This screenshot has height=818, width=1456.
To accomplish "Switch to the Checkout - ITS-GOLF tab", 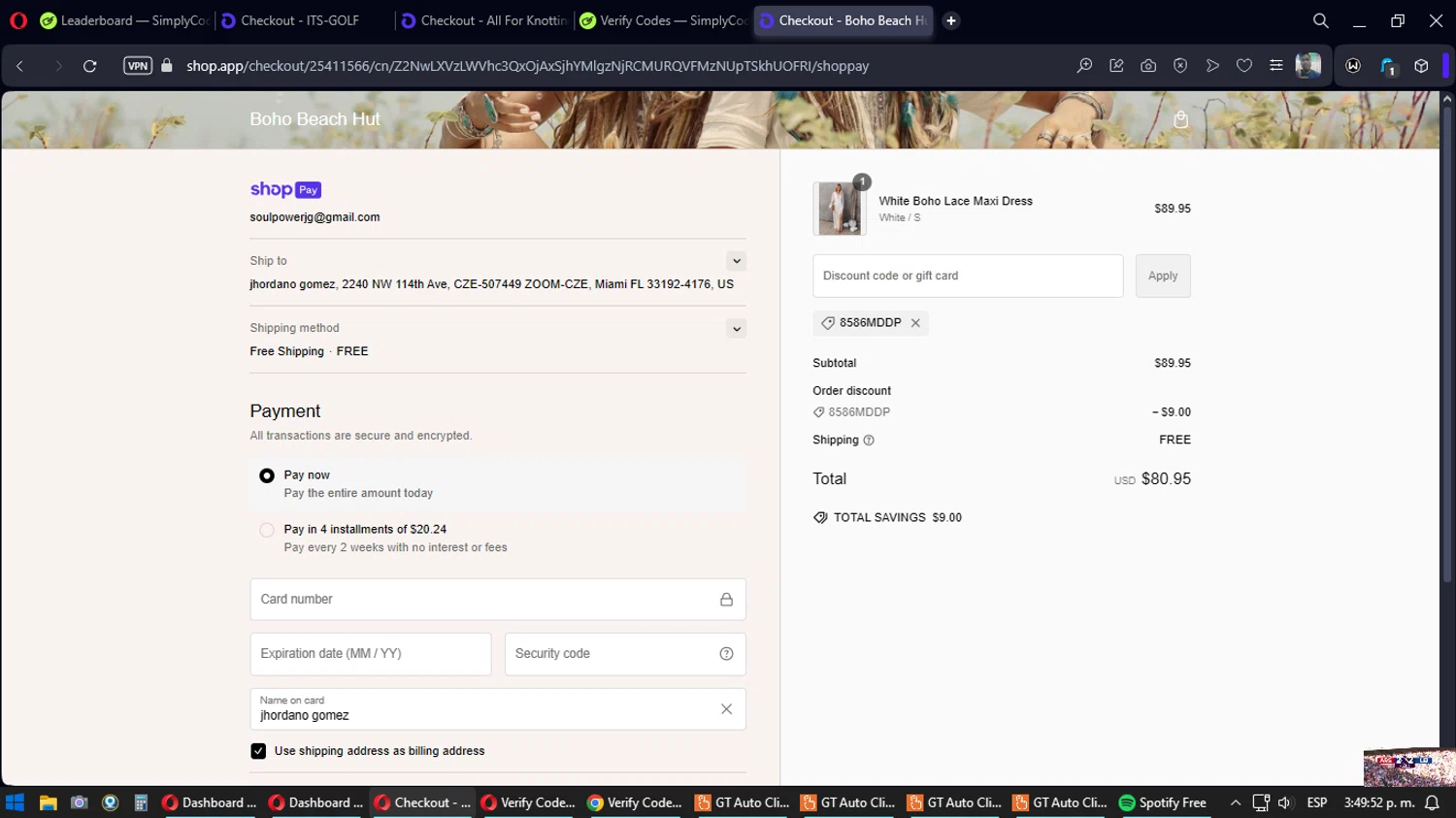I will (x=303, y=20).
